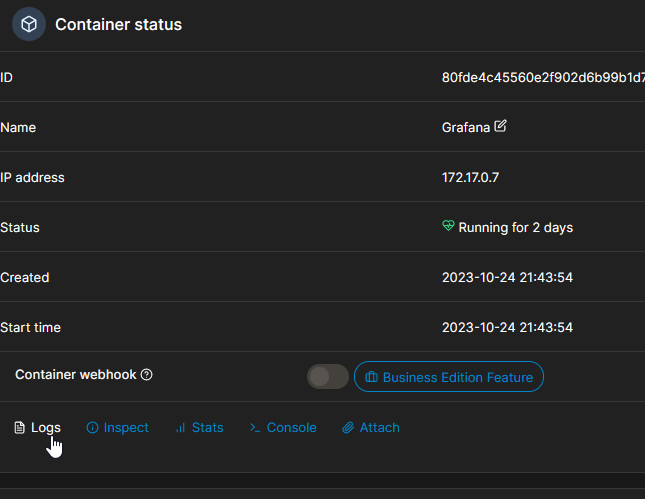The height and width of the screenshot is (499, 645).
Task: Open the container Stats link
Action: click(x=200, y=427)
